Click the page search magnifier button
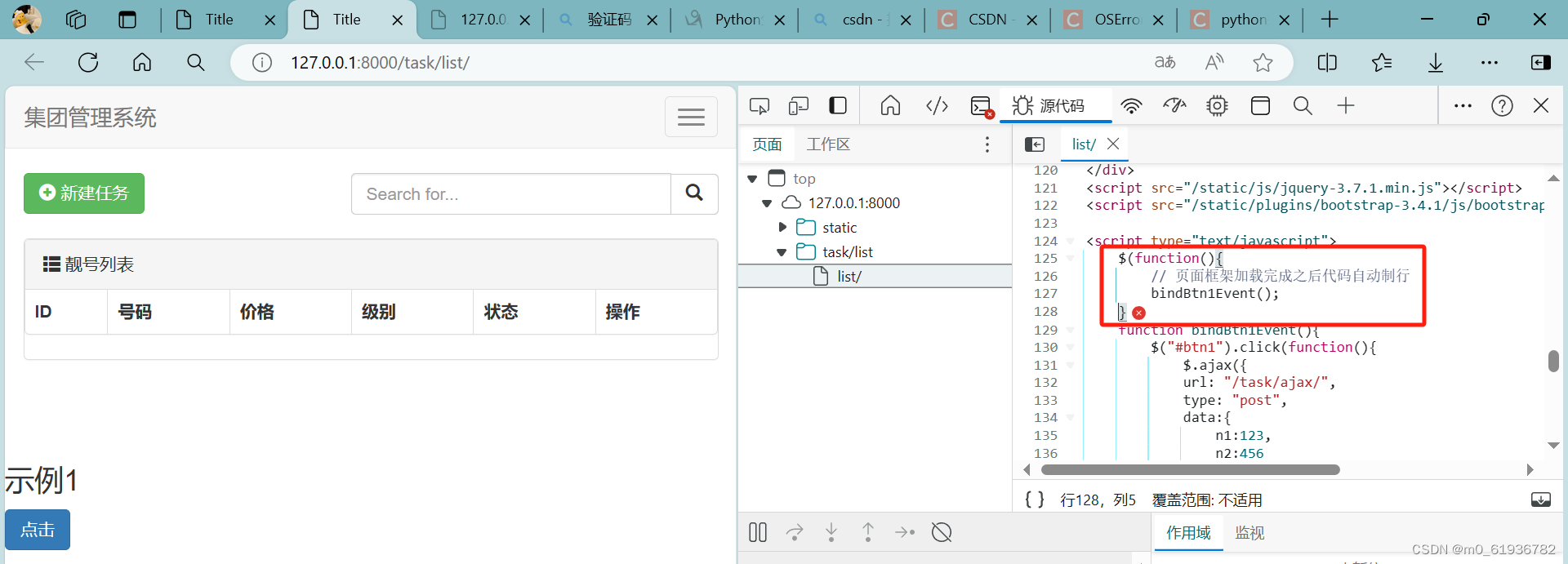 tap(694, 194)
